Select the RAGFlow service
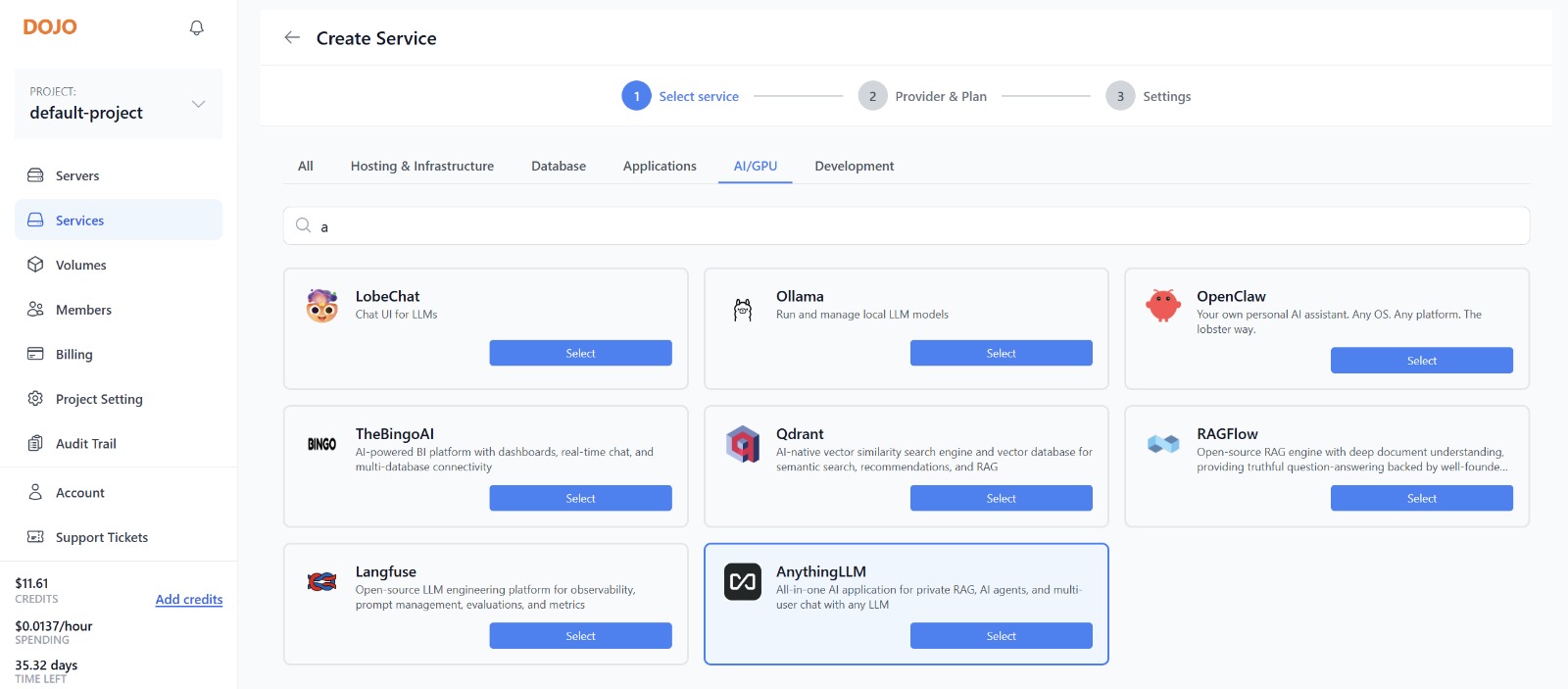This screenshot has height=689, width=1568. [1422, 498]
